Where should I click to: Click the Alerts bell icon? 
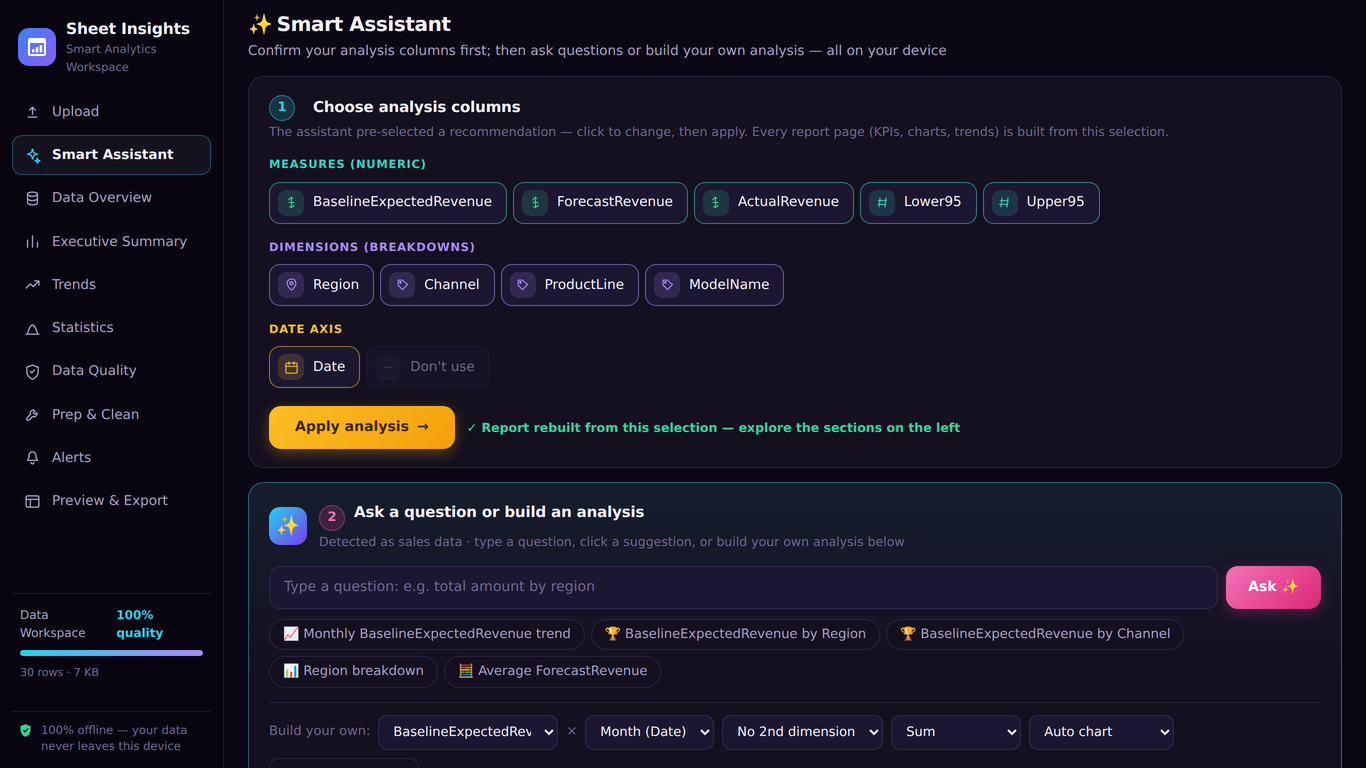(x=32, y=458)
